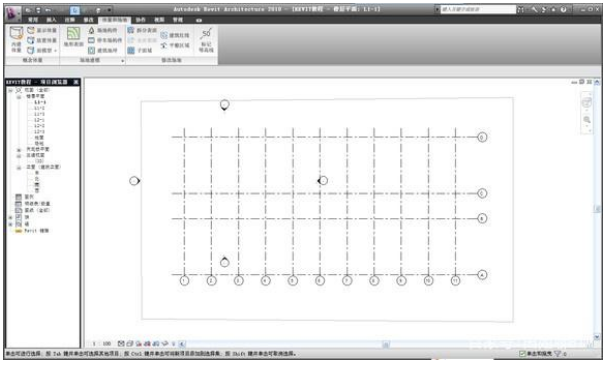Click the Undo button in quick access toolbar
The height and width of the screenshot is (365, 612).
pos(48,10)
